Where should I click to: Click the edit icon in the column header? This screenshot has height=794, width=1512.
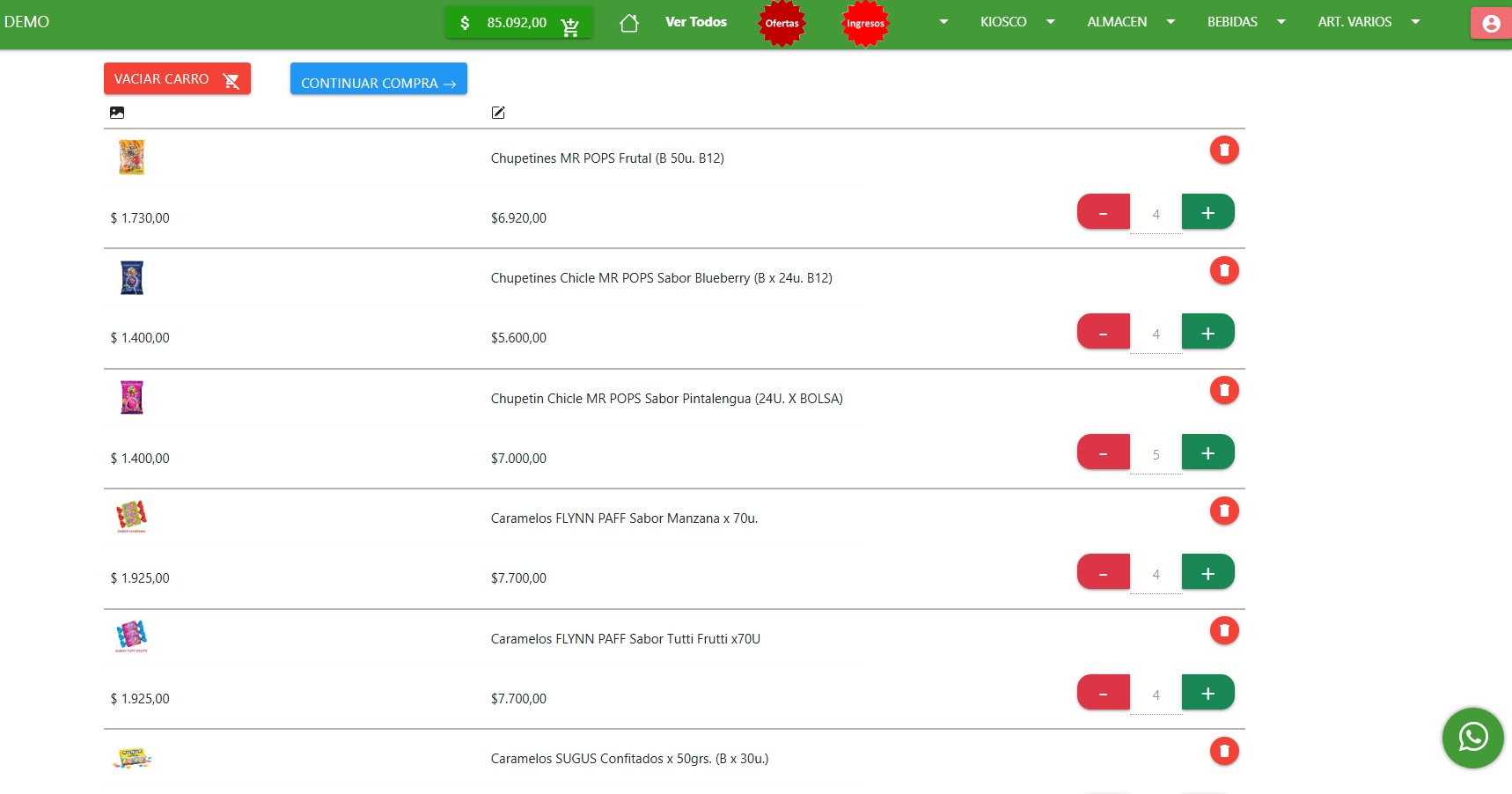[497, 113]
